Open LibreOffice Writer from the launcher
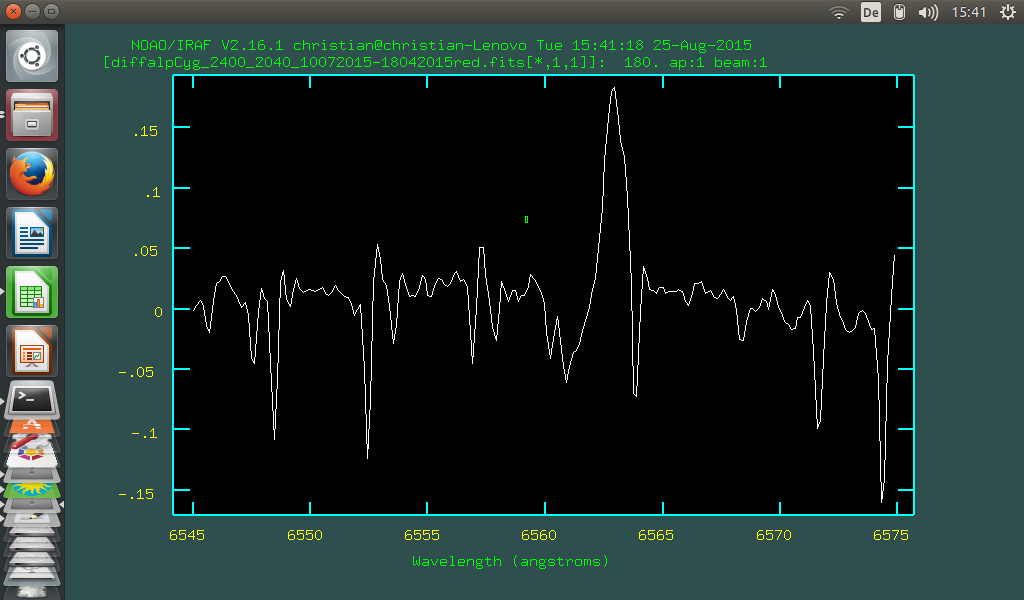Screen dimensions: 1024x600 click(x=31, y=232)
